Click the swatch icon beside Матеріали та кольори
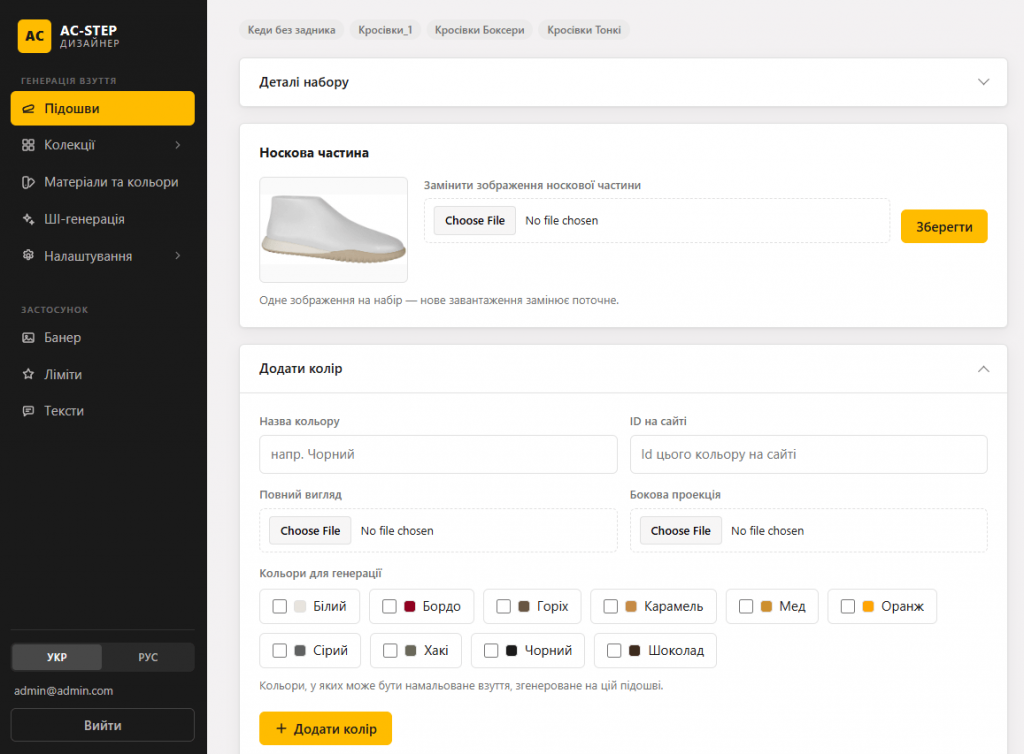The image size is (1024, 754). click(28, 182)
